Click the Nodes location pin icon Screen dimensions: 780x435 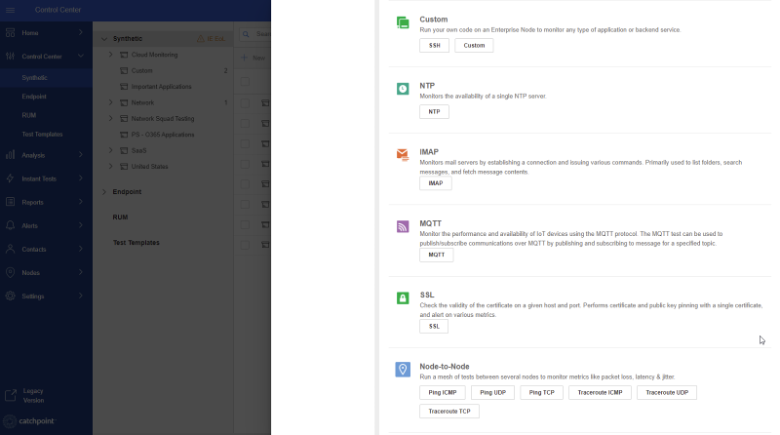(10, 272)
